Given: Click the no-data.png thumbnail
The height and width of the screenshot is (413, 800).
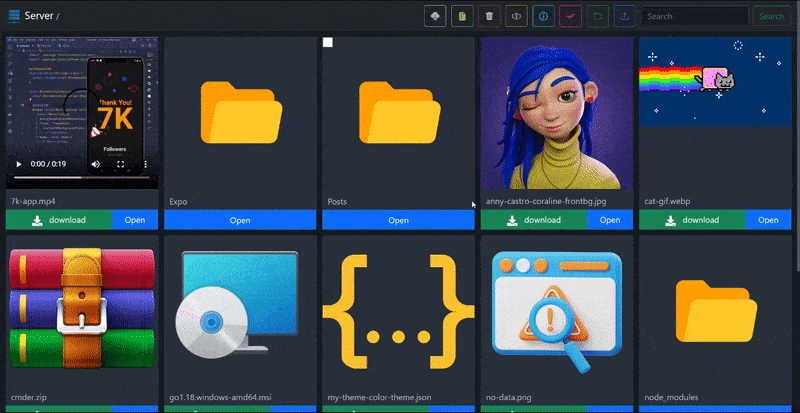Looking at the screenshot, I should 557,311.
